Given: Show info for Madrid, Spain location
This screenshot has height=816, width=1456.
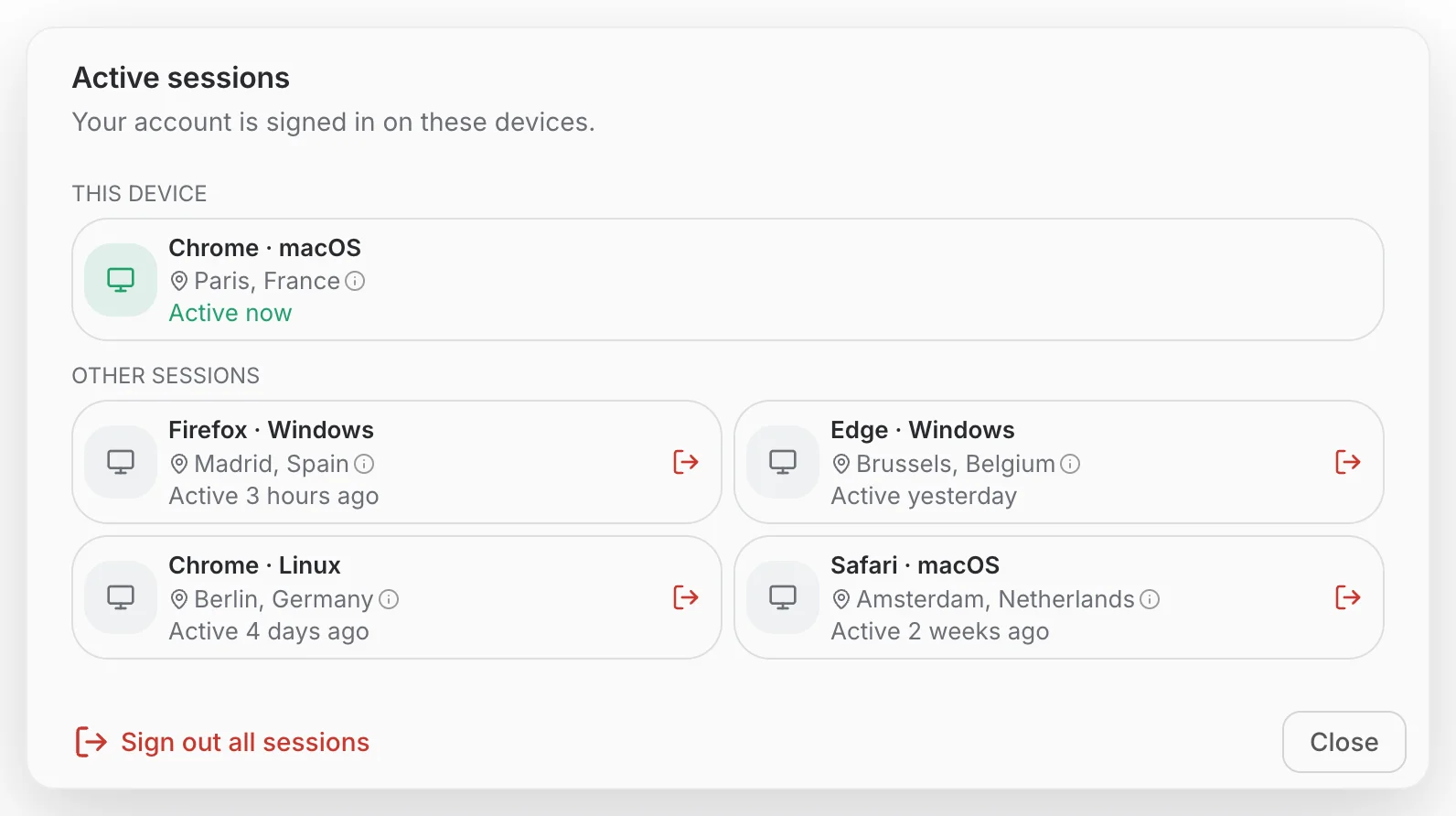Looking at the screenshot, I should tap(364, 464).
